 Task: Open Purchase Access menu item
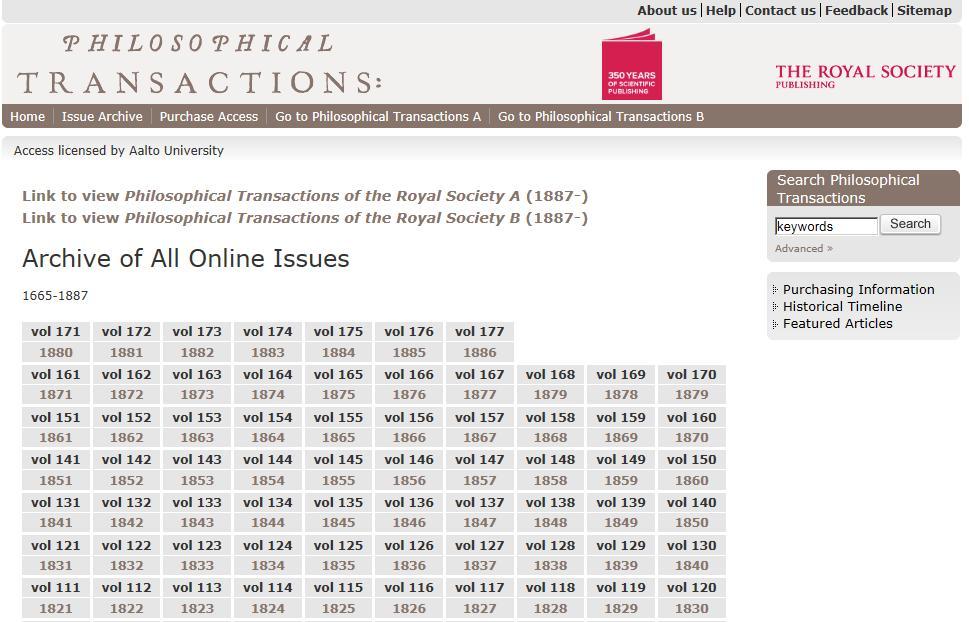[x=209, y=116]
